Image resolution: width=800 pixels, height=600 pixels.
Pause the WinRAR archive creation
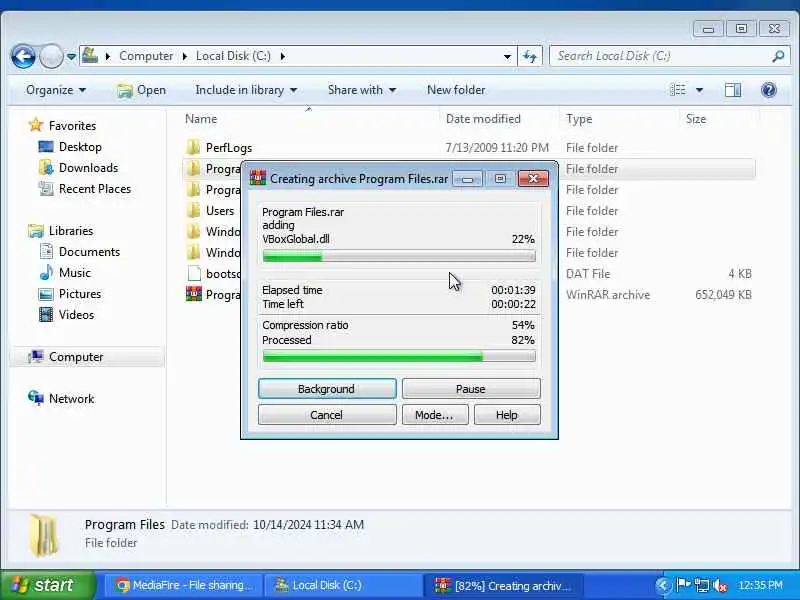(x=471, y=389)
